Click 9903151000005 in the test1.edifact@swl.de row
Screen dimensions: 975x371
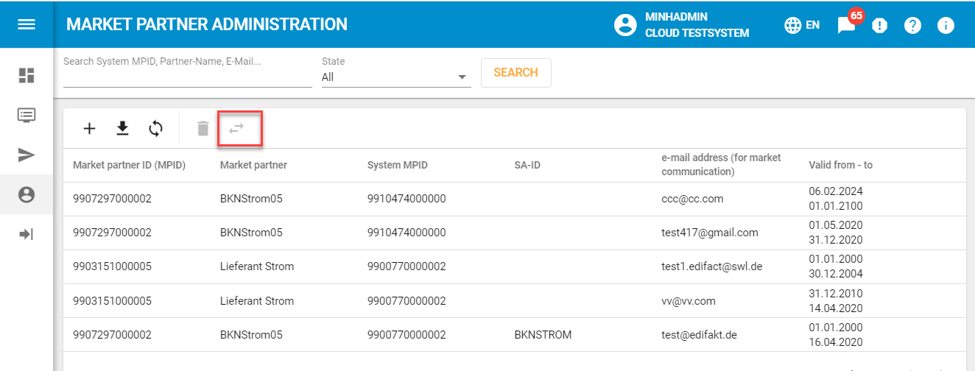tap(112, 267)
